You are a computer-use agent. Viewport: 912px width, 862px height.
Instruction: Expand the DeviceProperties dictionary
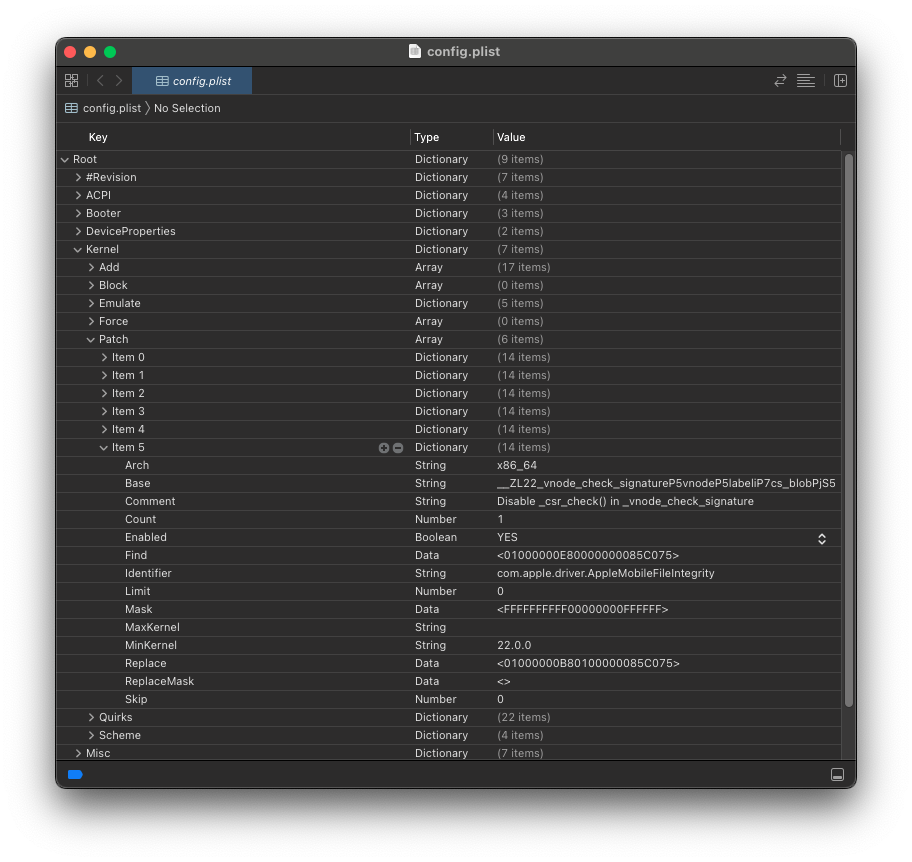pyautogui.click(x=78, y=231)
